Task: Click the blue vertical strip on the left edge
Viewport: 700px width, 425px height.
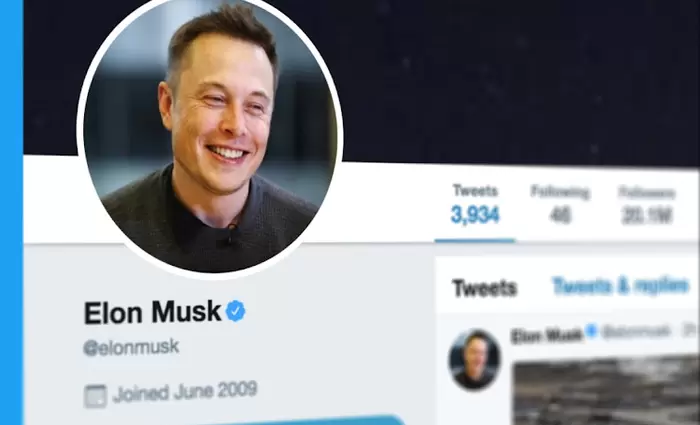Action: pyautogui.click(x=11, y=212)
